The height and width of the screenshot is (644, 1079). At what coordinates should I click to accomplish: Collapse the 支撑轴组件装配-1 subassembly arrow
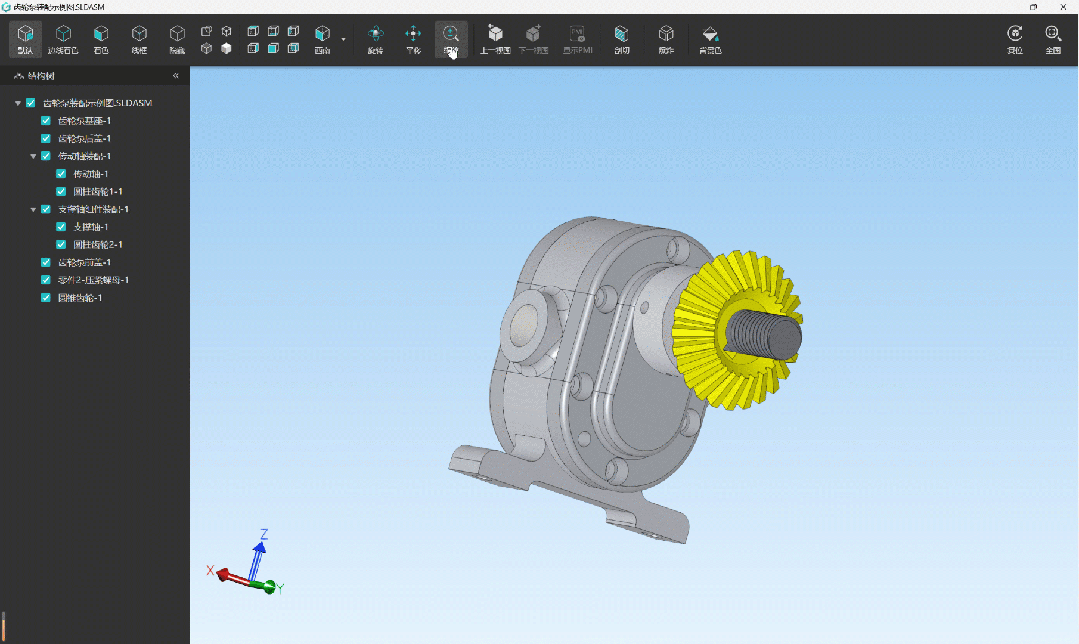click(33, 210)
